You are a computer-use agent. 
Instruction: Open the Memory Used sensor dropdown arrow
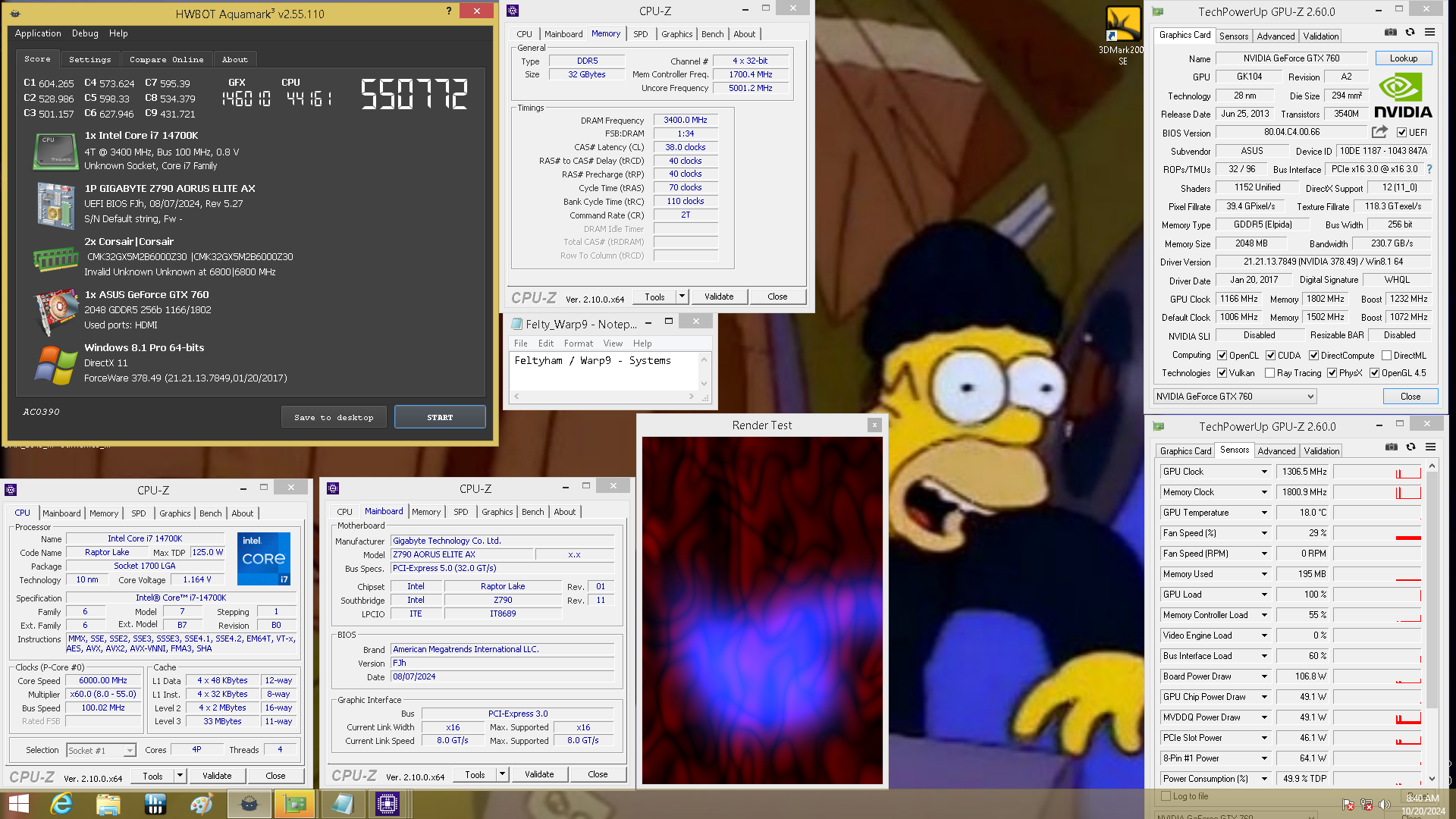[x=1264, y=574]
